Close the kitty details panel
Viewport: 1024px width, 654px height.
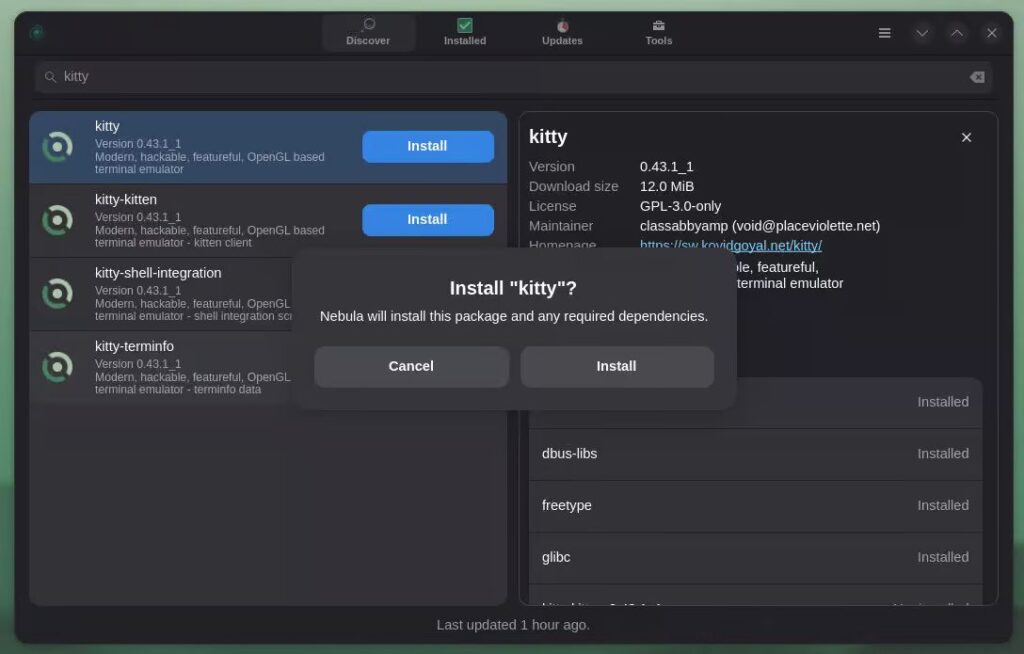click(966, 137)
